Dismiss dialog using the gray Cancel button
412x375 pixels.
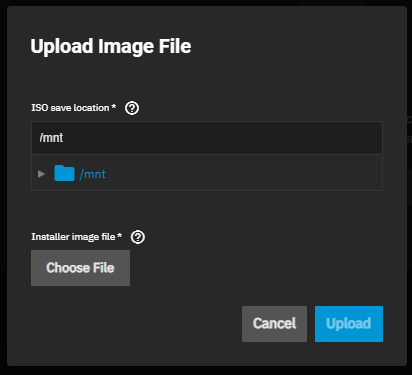click(274, 324)
